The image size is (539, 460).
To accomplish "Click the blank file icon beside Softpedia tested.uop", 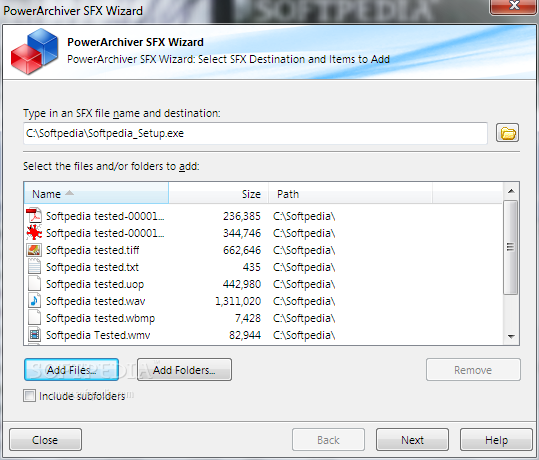I will [x=34, y=284].
